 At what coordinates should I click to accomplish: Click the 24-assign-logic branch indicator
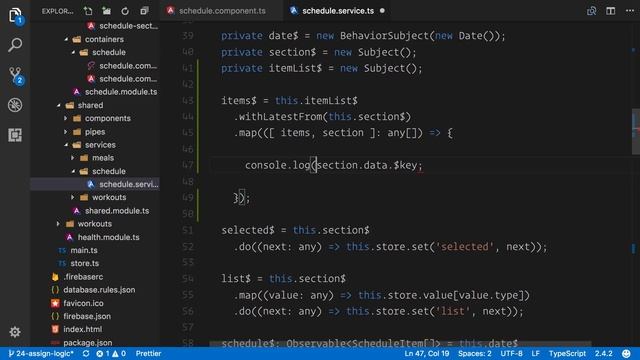coord(41,353)
